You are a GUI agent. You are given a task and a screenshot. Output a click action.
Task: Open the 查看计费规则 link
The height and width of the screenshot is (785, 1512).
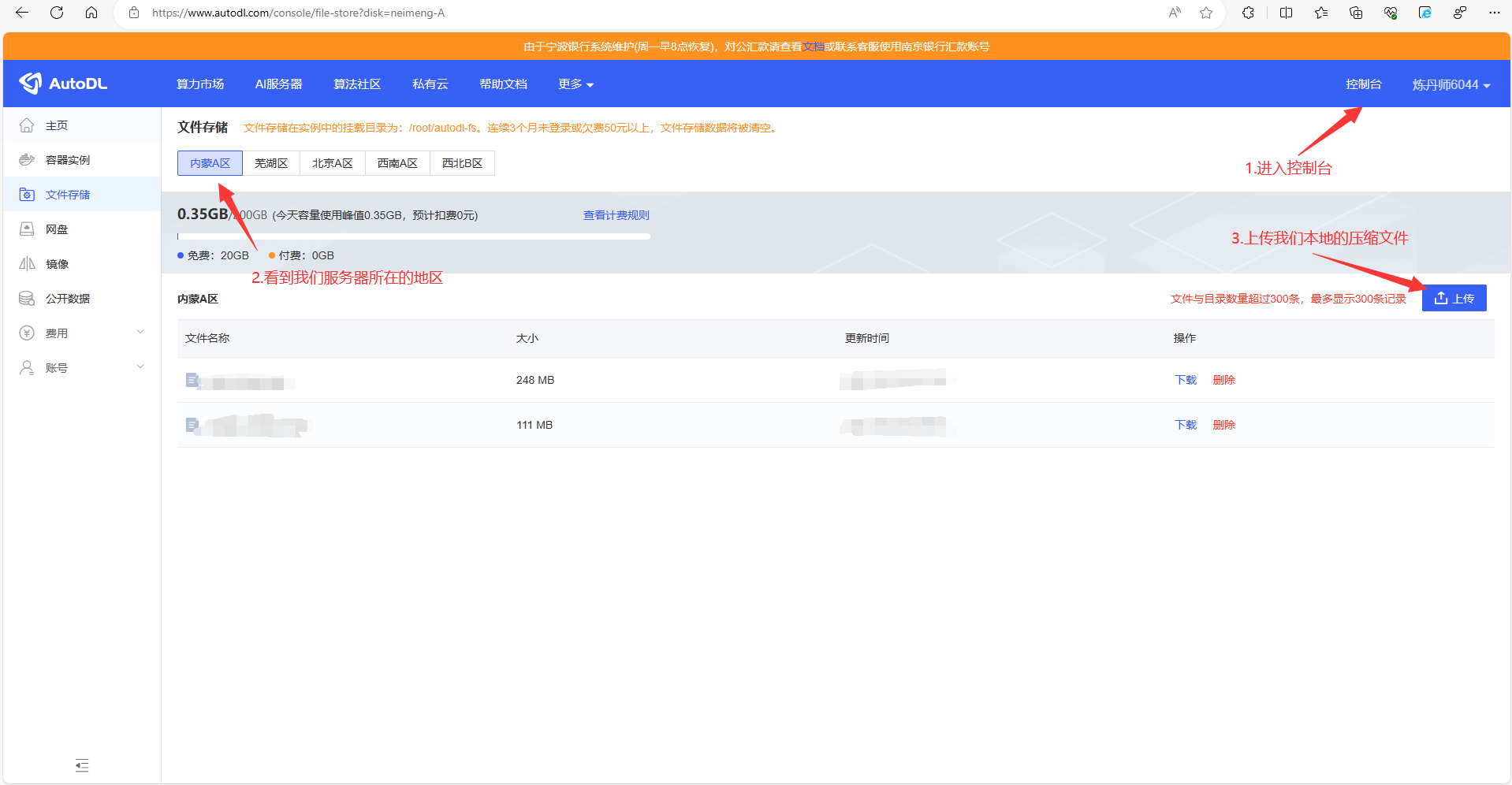pos(616,215)
